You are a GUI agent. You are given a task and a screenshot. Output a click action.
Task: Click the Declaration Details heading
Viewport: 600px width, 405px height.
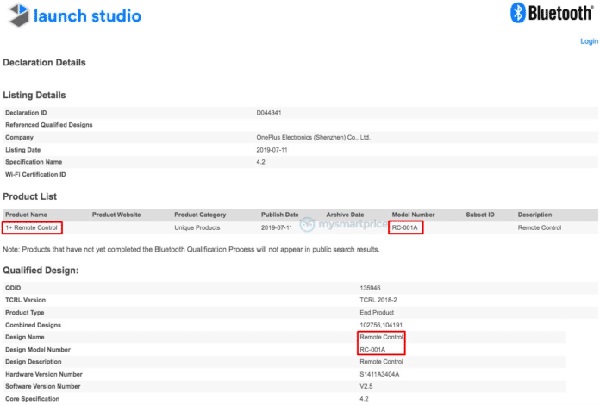pos(44,62)
